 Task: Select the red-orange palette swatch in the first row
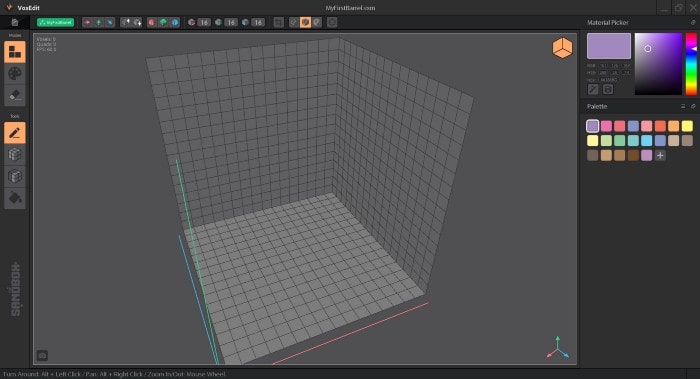coord(660,126)
